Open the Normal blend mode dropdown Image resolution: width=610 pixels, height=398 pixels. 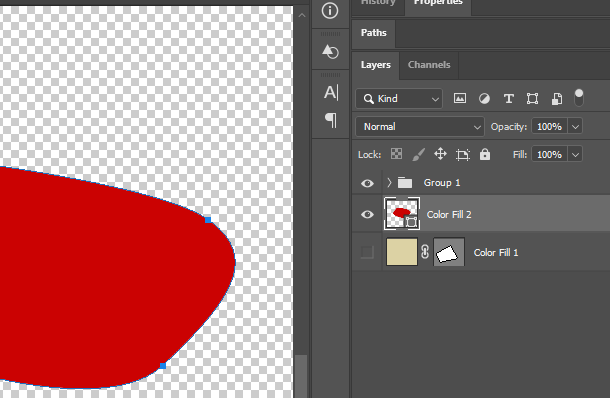click(420, 127)
